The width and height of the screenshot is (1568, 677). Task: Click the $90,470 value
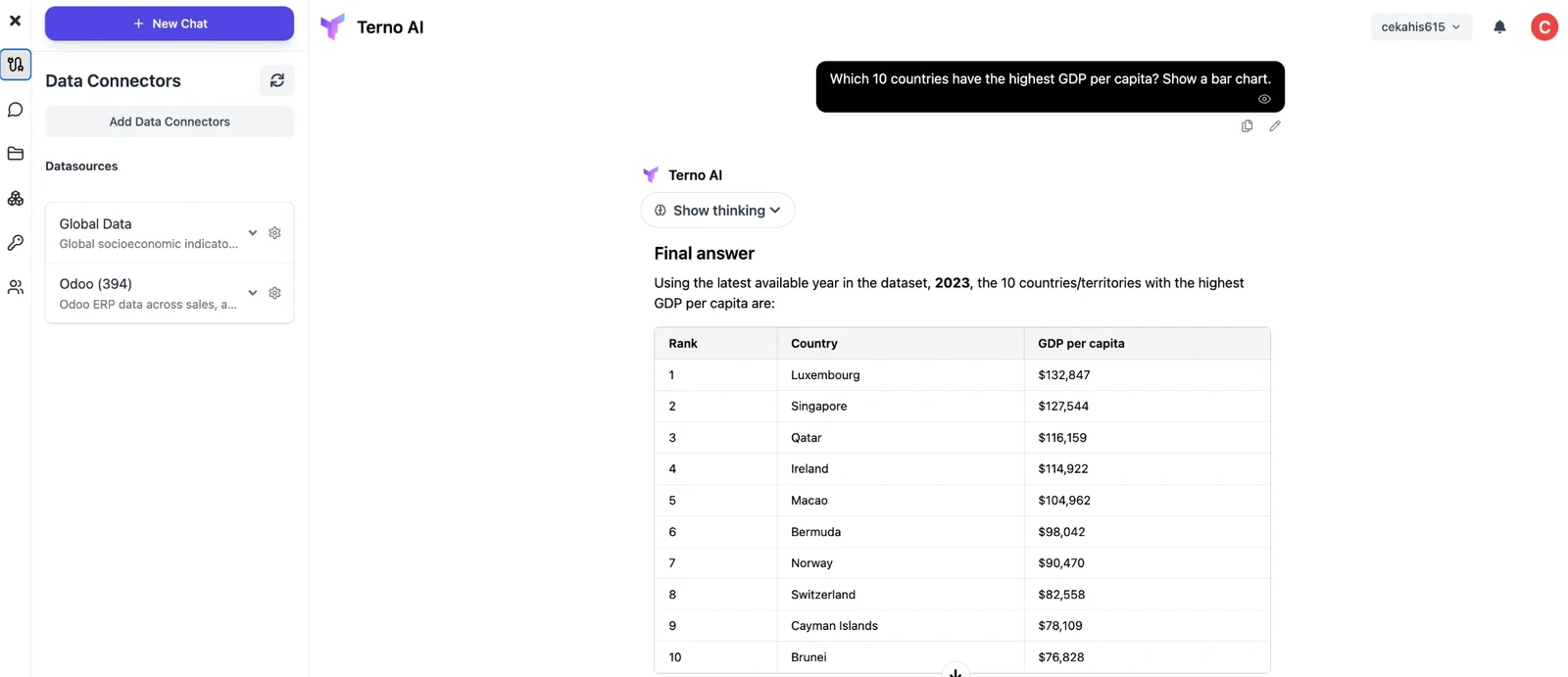click(1061, 563)
